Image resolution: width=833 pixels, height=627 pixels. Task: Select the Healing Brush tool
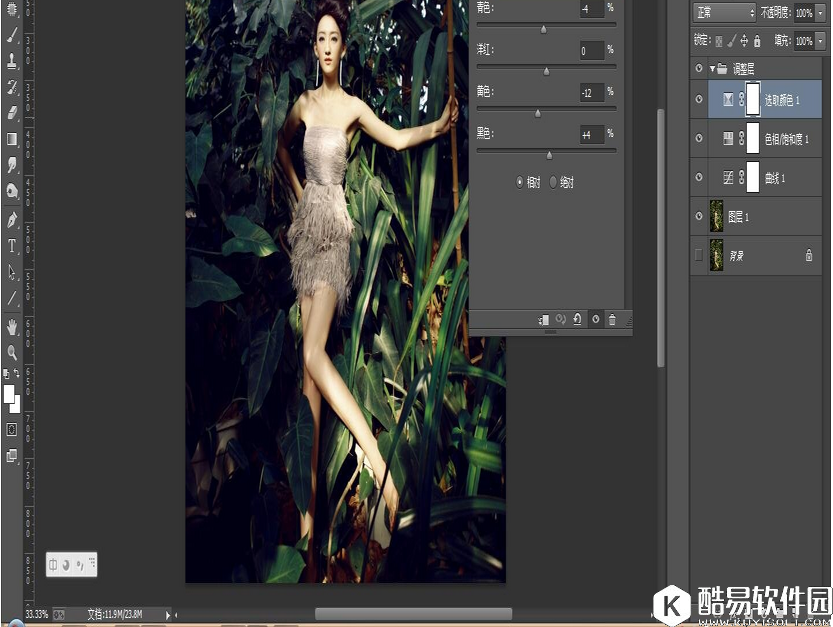click(x=11, y=8)
